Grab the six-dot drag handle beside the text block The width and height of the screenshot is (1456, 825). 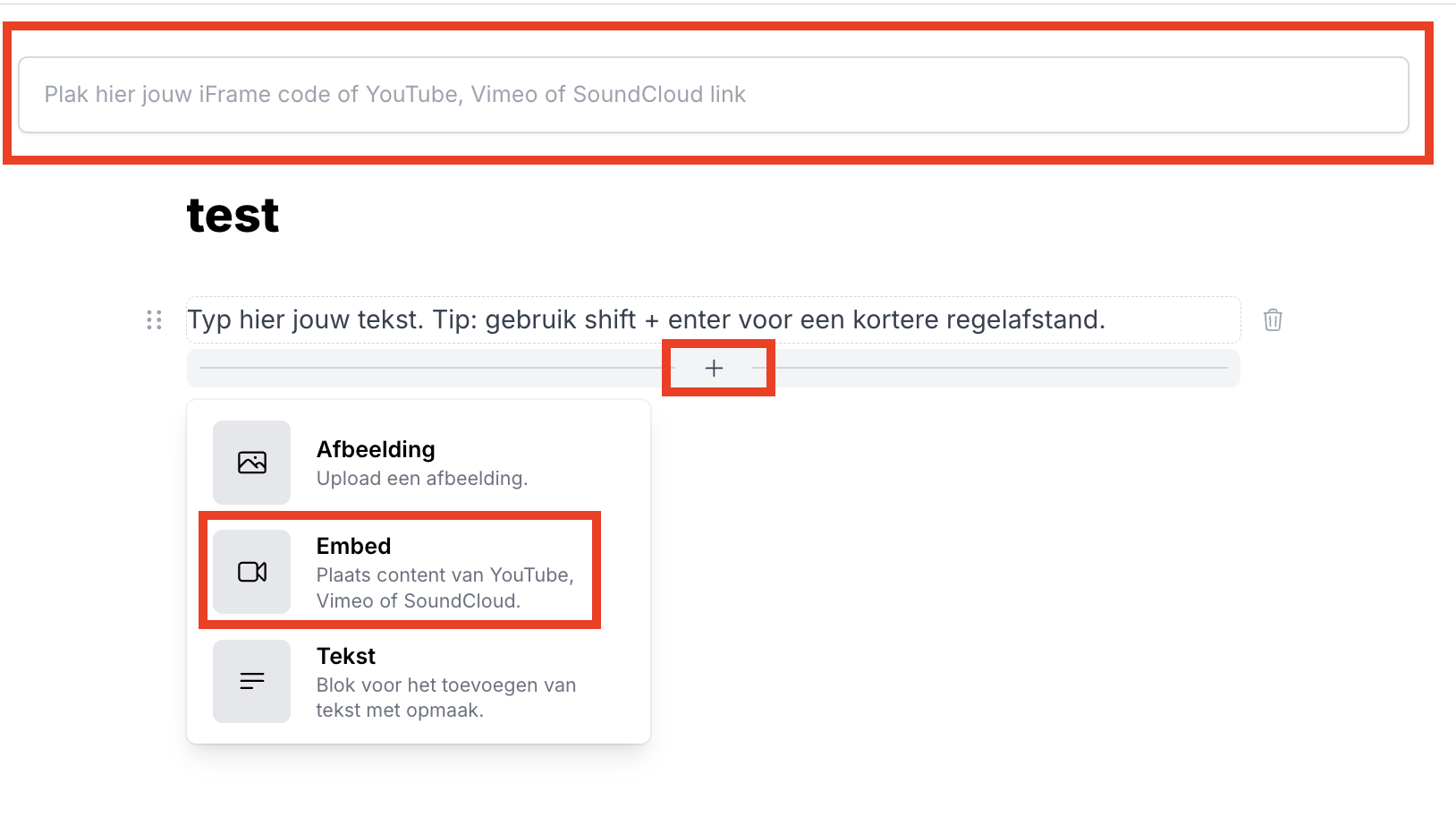click(154, 319)
